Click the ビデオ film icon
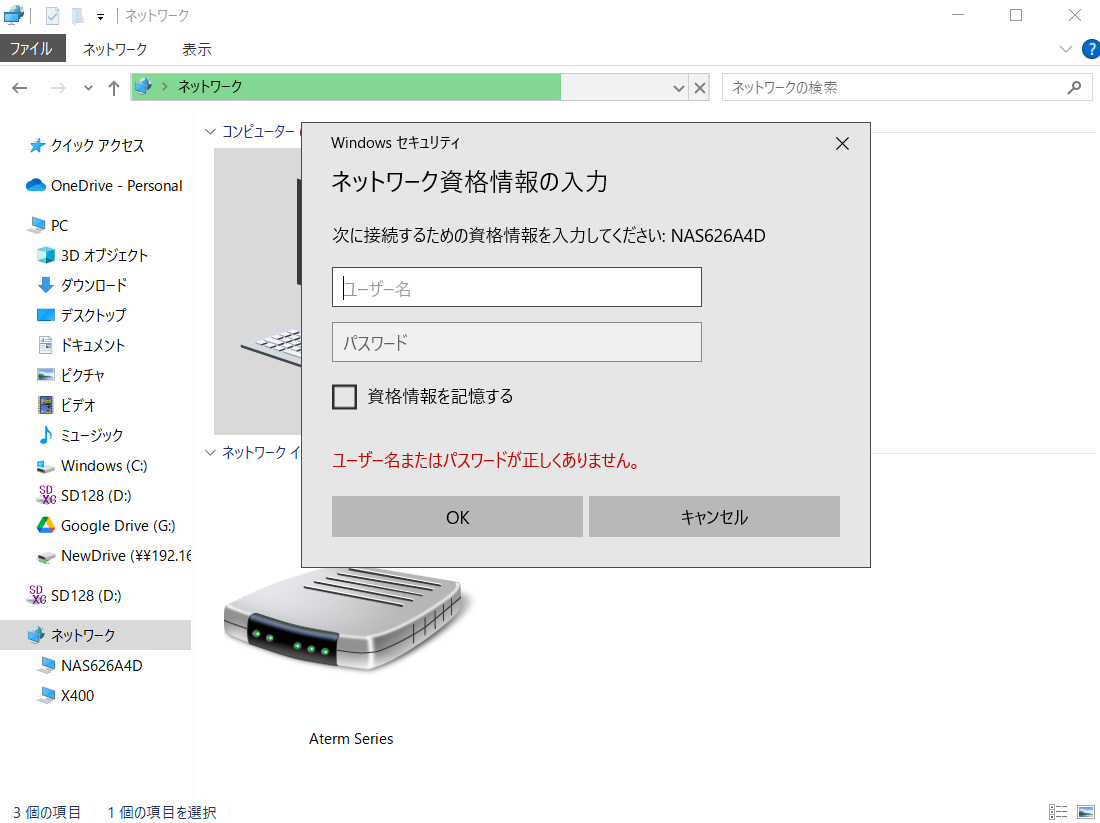Viewport: 1100px width, 823px height. tap(46, 405)
